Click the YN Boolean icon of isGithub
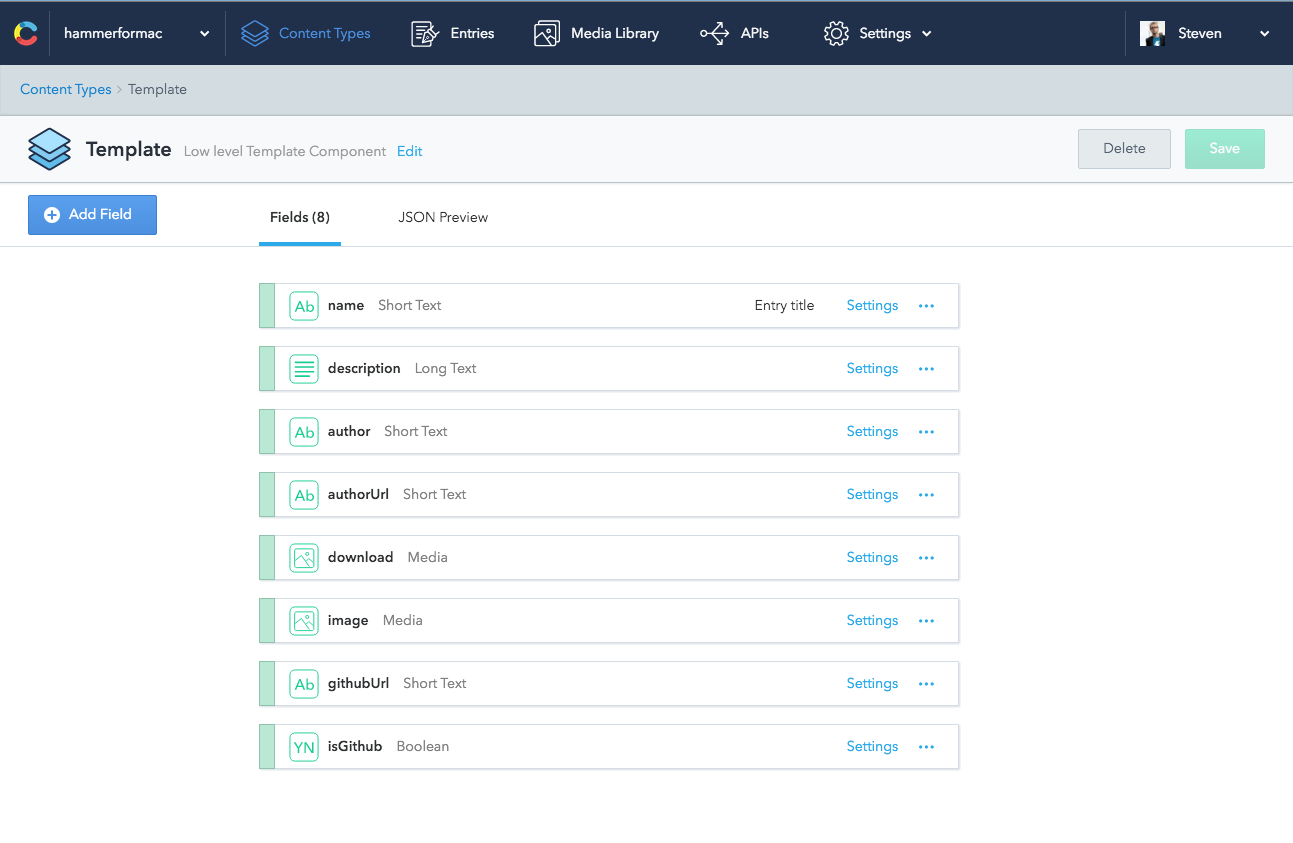This screenshot has height=843, width=1293. [x=304, y=747]
